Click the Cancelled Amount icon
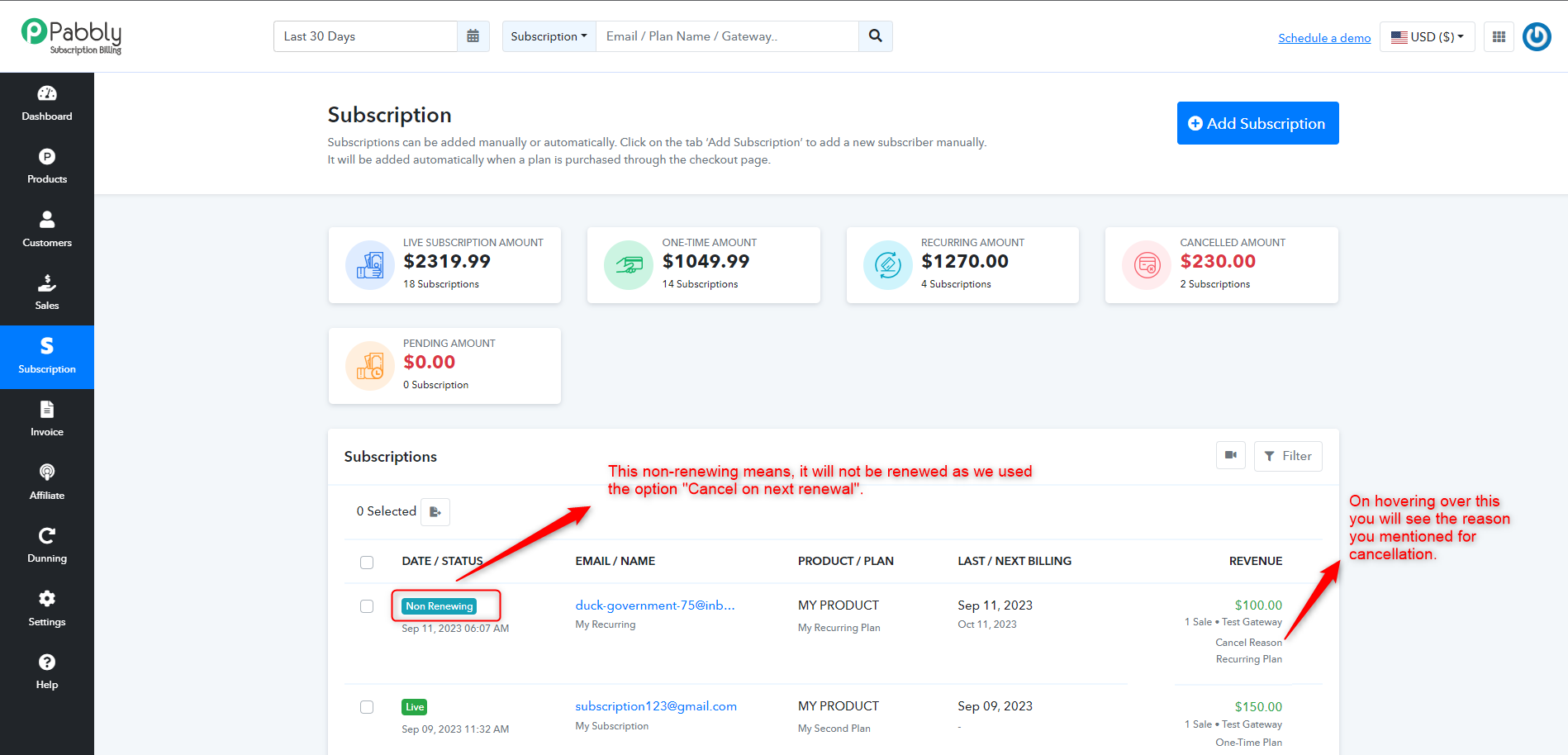 [x=1147, y=265]
